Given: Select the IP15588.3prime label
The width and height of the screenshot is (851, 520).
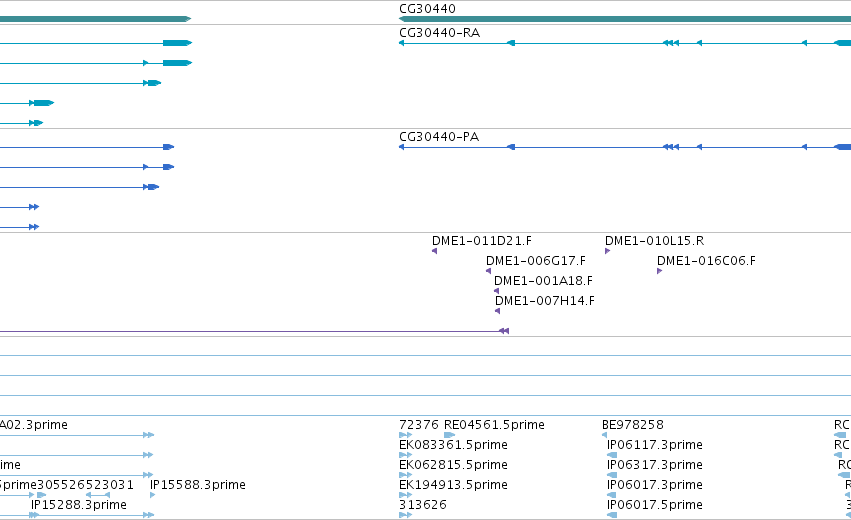Looking at the screenshot, I should pyautogui.click(x=198, y=485).
